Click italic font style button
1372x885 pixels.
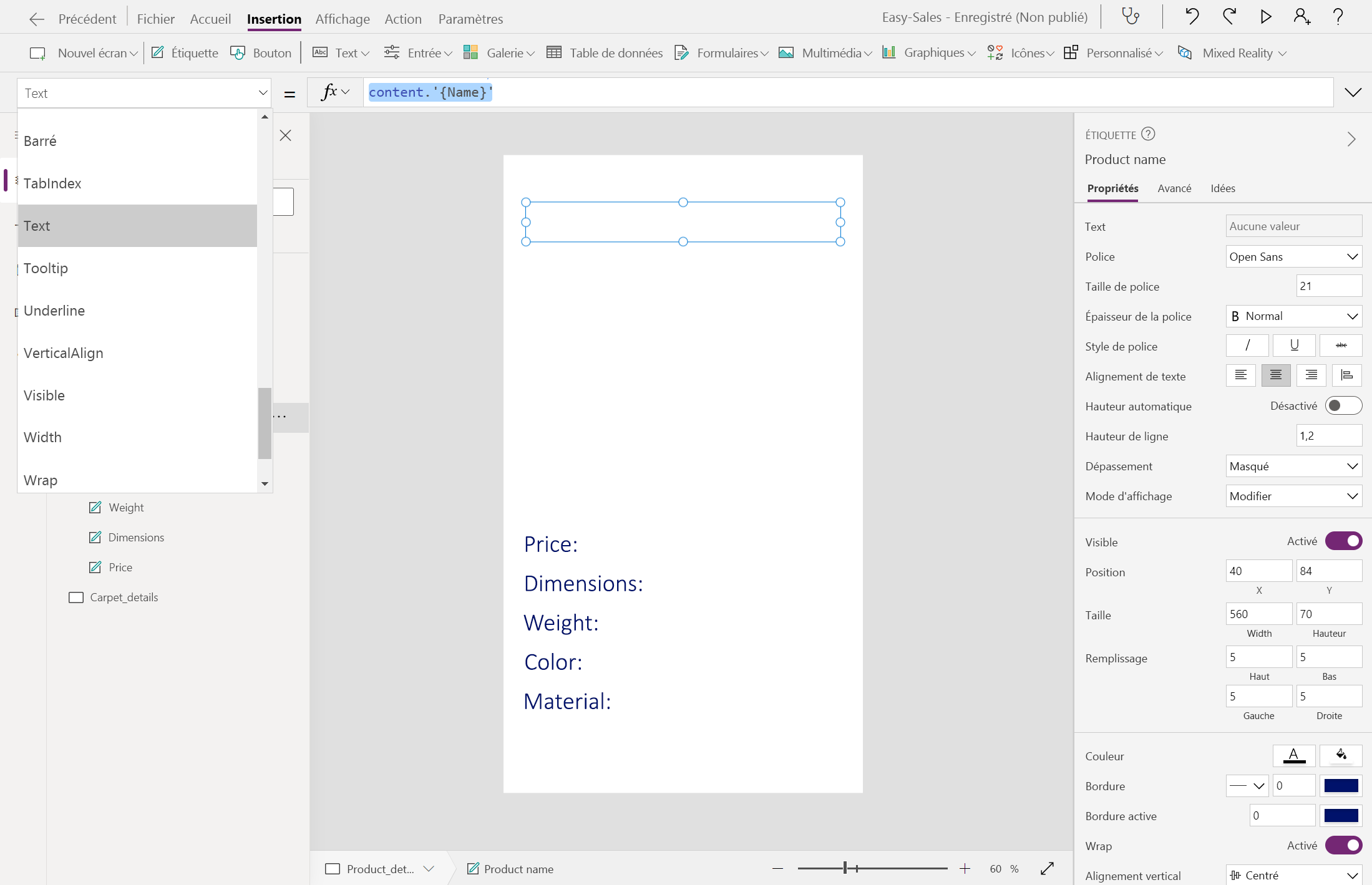(1247, 346)
